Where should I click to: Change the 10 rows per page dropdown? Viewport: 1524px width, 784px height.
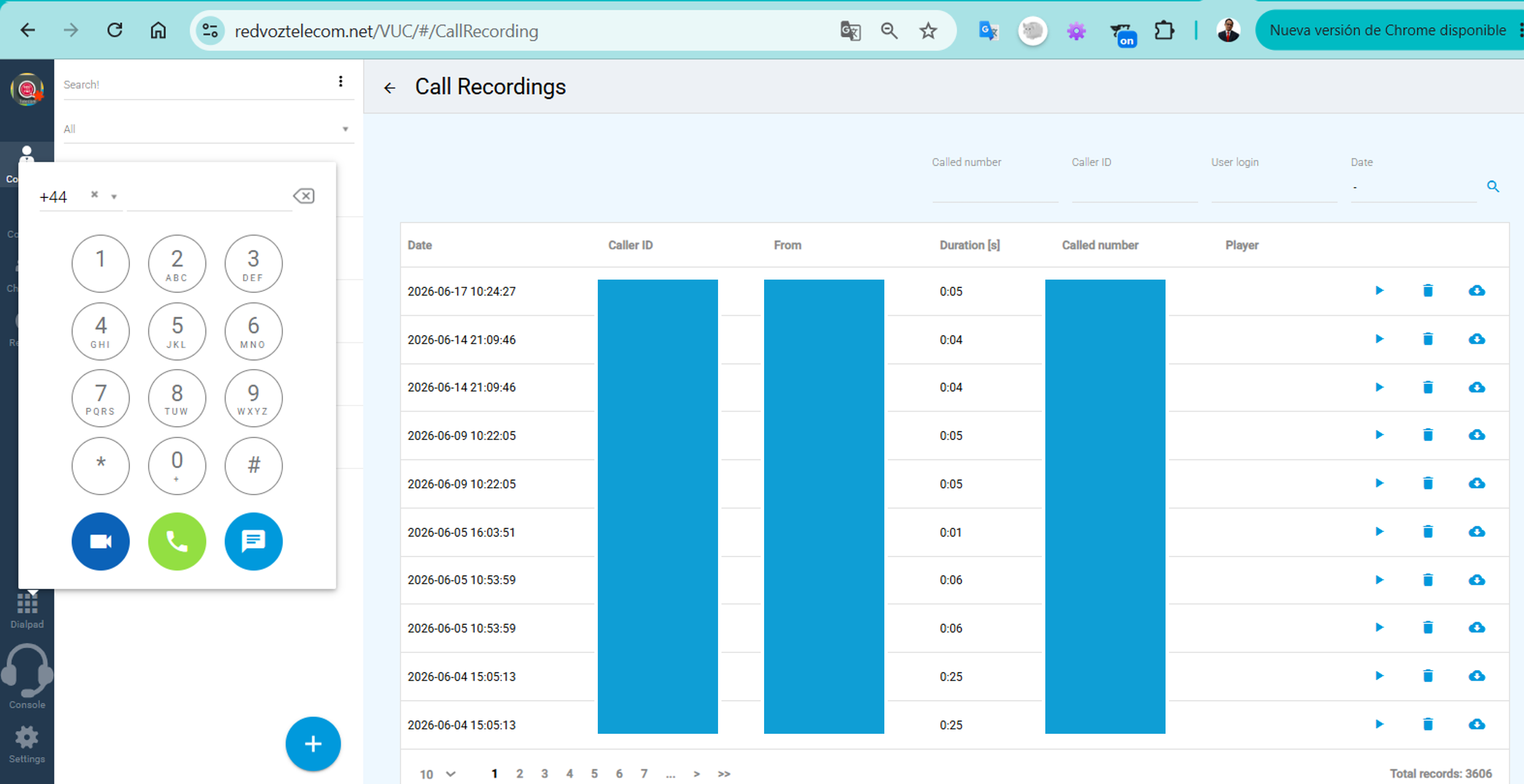[x=438, y=774]
